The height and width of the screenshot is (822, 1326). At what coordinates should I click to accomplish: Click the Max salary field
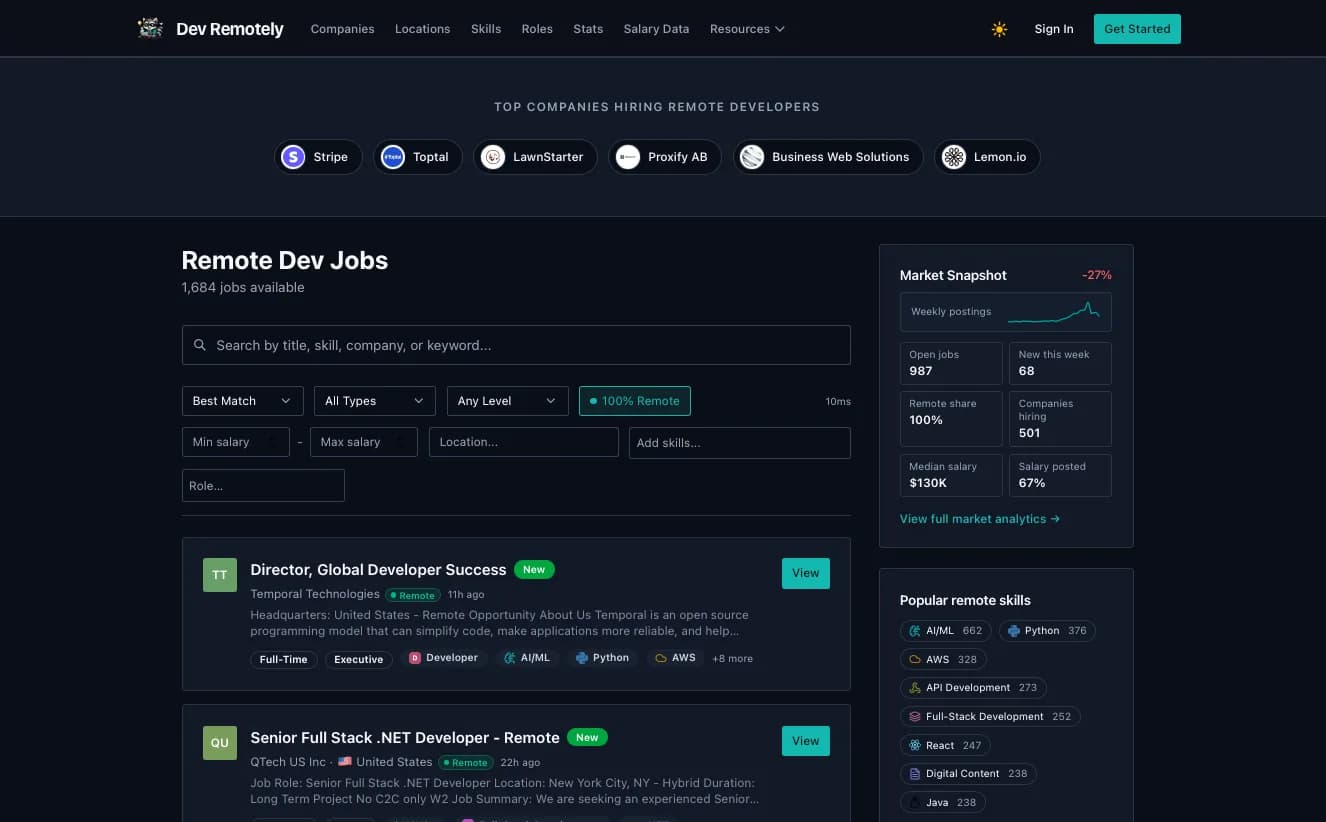pos(364,442)
